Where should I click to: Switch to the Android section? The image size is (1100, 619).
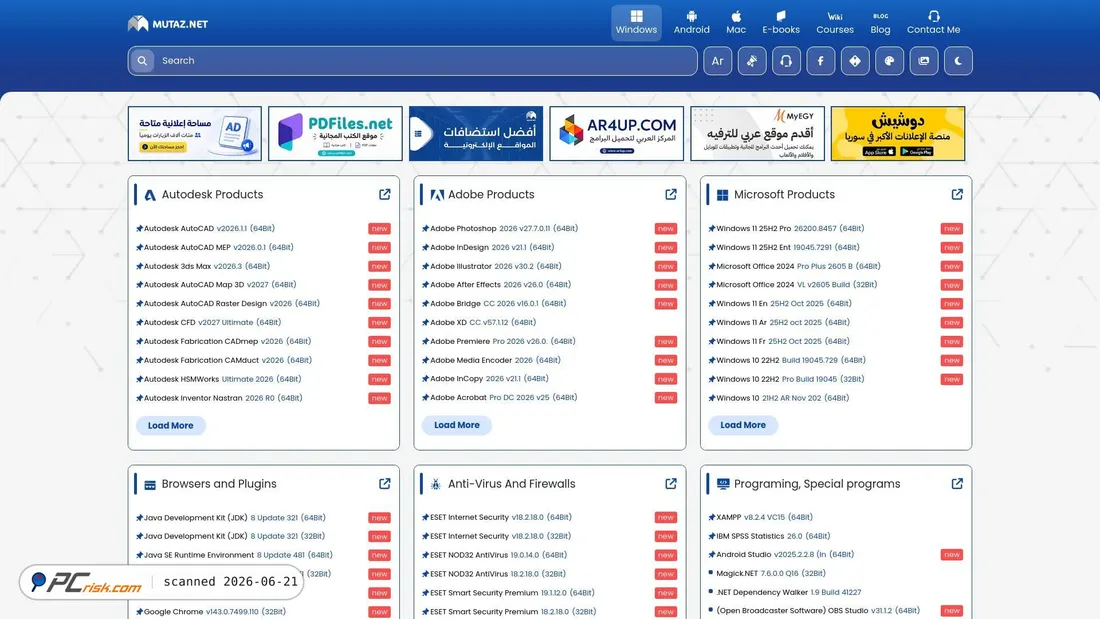[692, 22]
